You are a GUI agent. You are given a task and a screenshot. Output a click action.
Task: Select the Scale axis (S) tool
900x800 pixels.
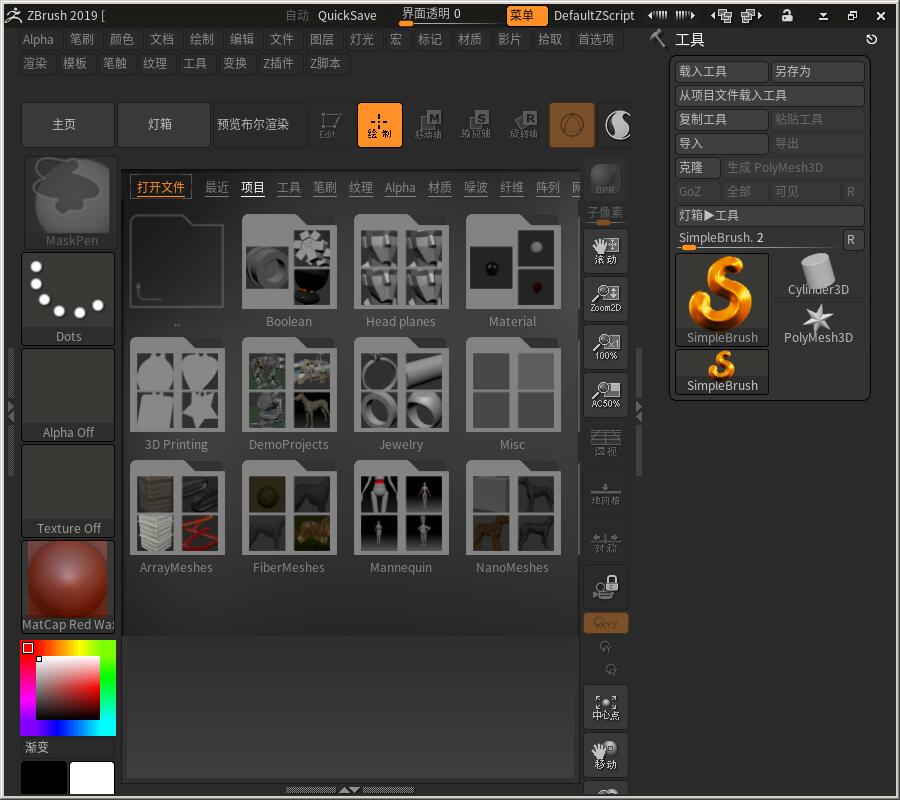point(476,125)
